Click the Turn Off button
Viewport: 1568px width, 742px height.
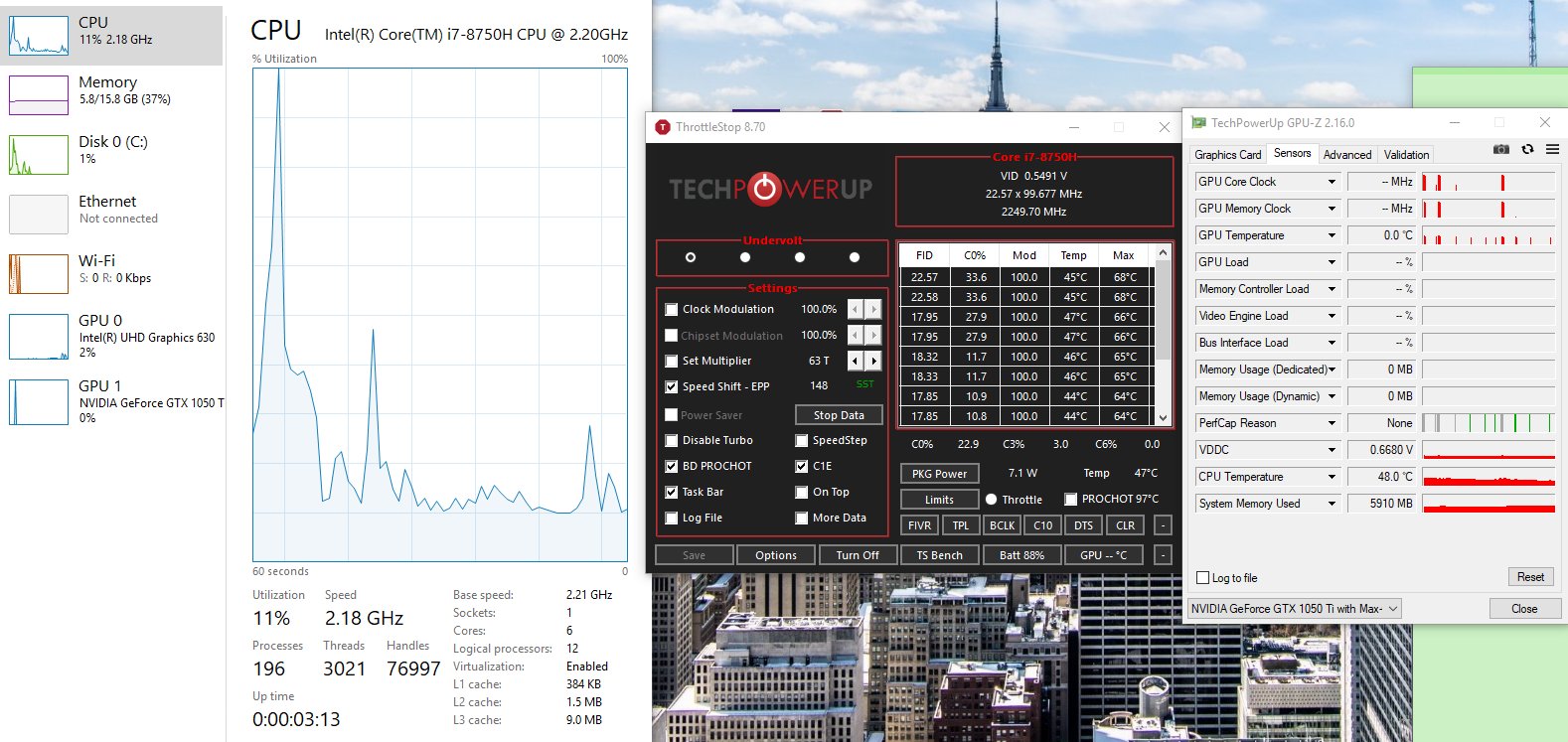click(858, 555)
